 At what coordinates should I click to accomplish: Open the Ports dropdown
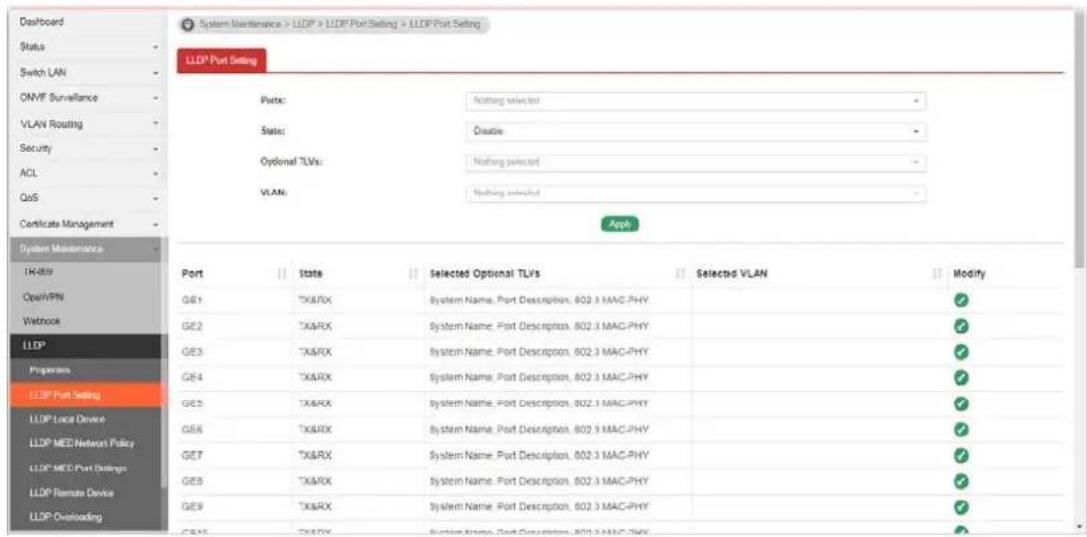(x=696, y=101)
